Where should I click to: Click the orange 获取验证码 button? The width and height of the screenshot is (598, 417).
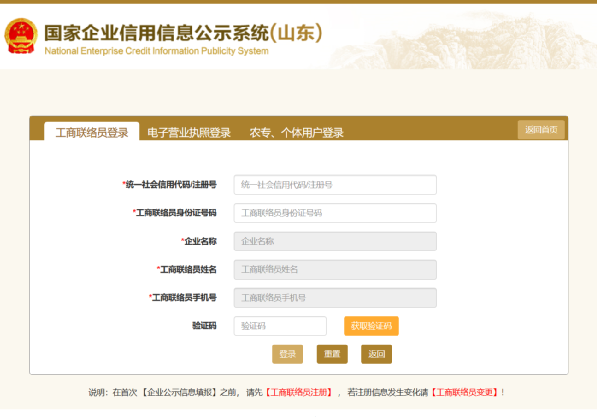[x=371, y=326]
